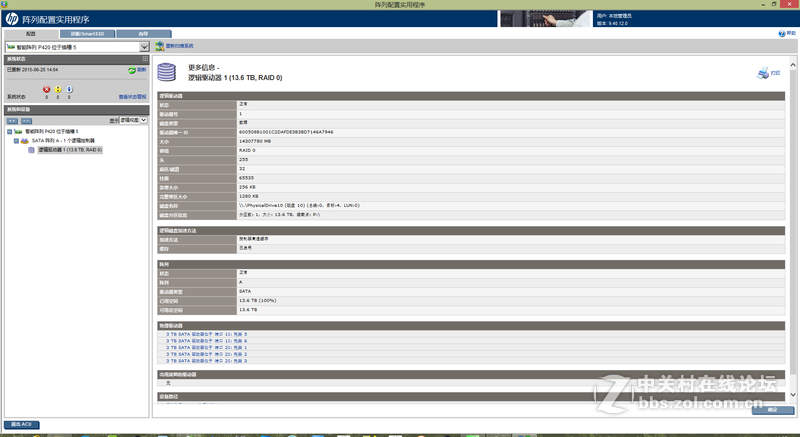The image size is (800, 437).
Task: Click the rescan system icon
Action: [160, 46]
